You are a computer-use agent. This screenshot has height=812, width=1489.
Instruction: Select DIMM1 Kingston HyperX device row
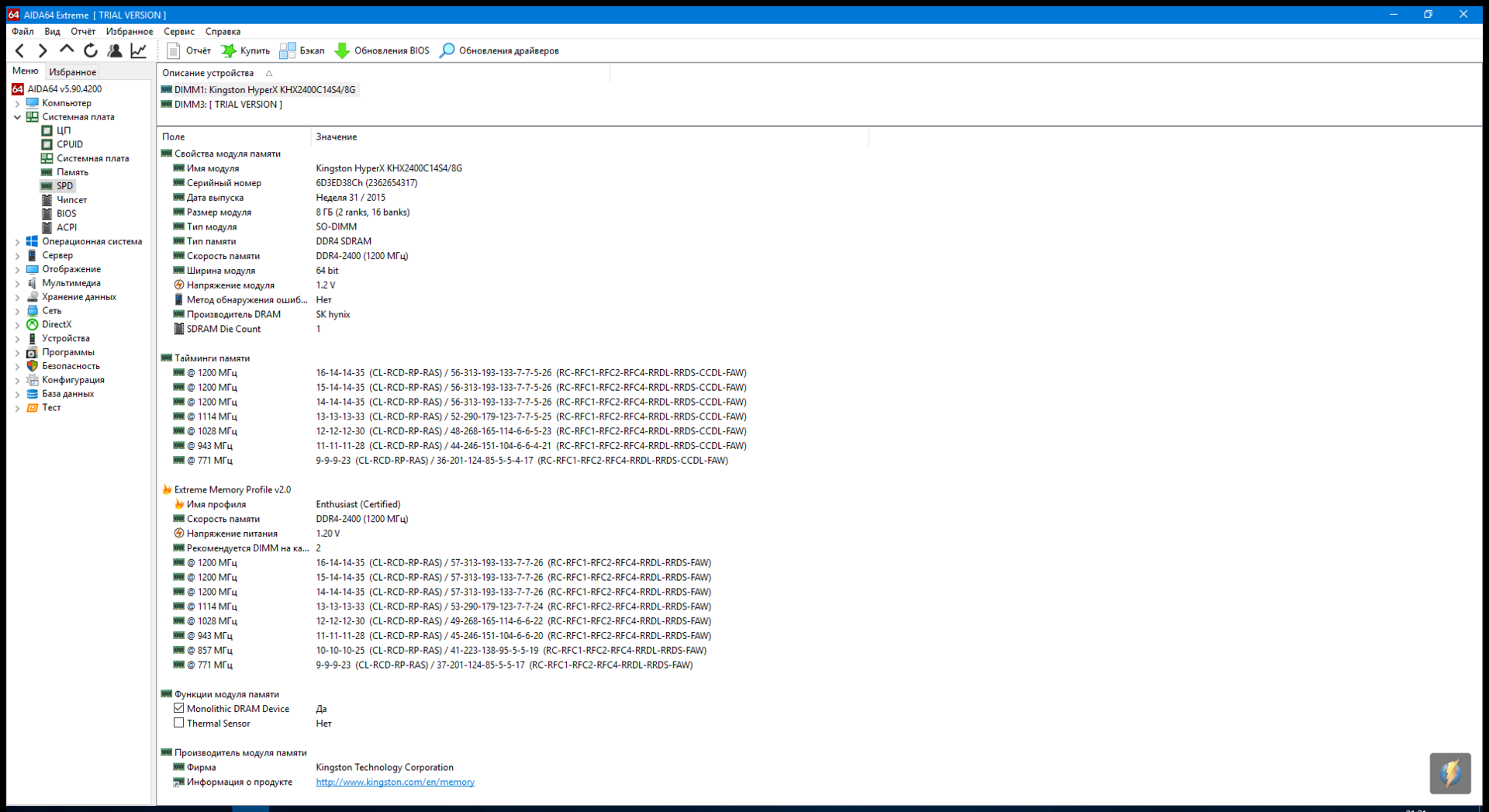259,90
